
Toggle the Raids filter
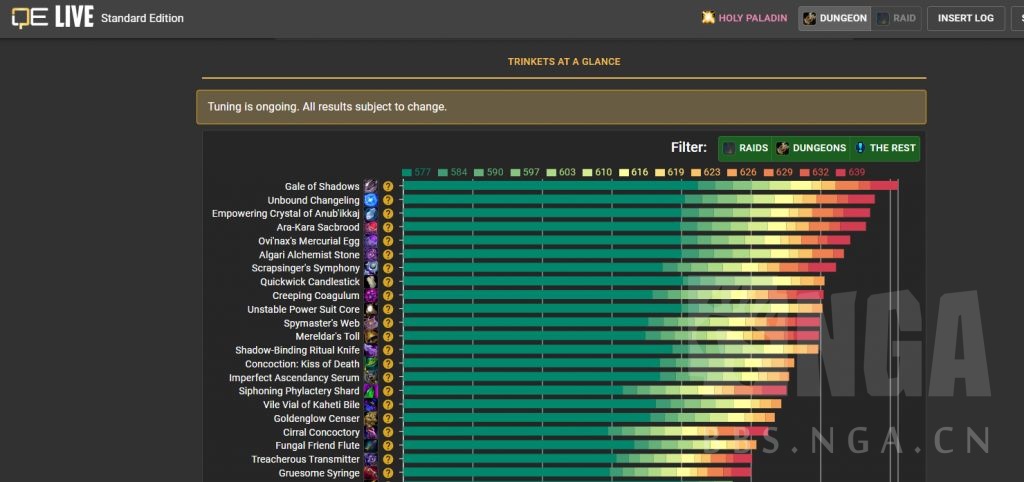pyautogui.click(x=746, y=148)
